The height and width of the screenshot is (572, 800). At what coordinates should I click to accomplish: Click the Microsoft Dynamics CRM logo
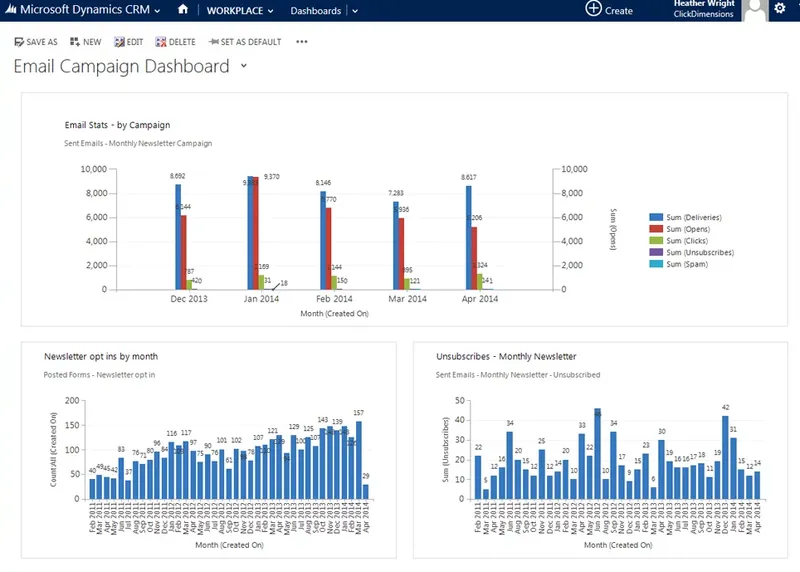coord(11,9)
